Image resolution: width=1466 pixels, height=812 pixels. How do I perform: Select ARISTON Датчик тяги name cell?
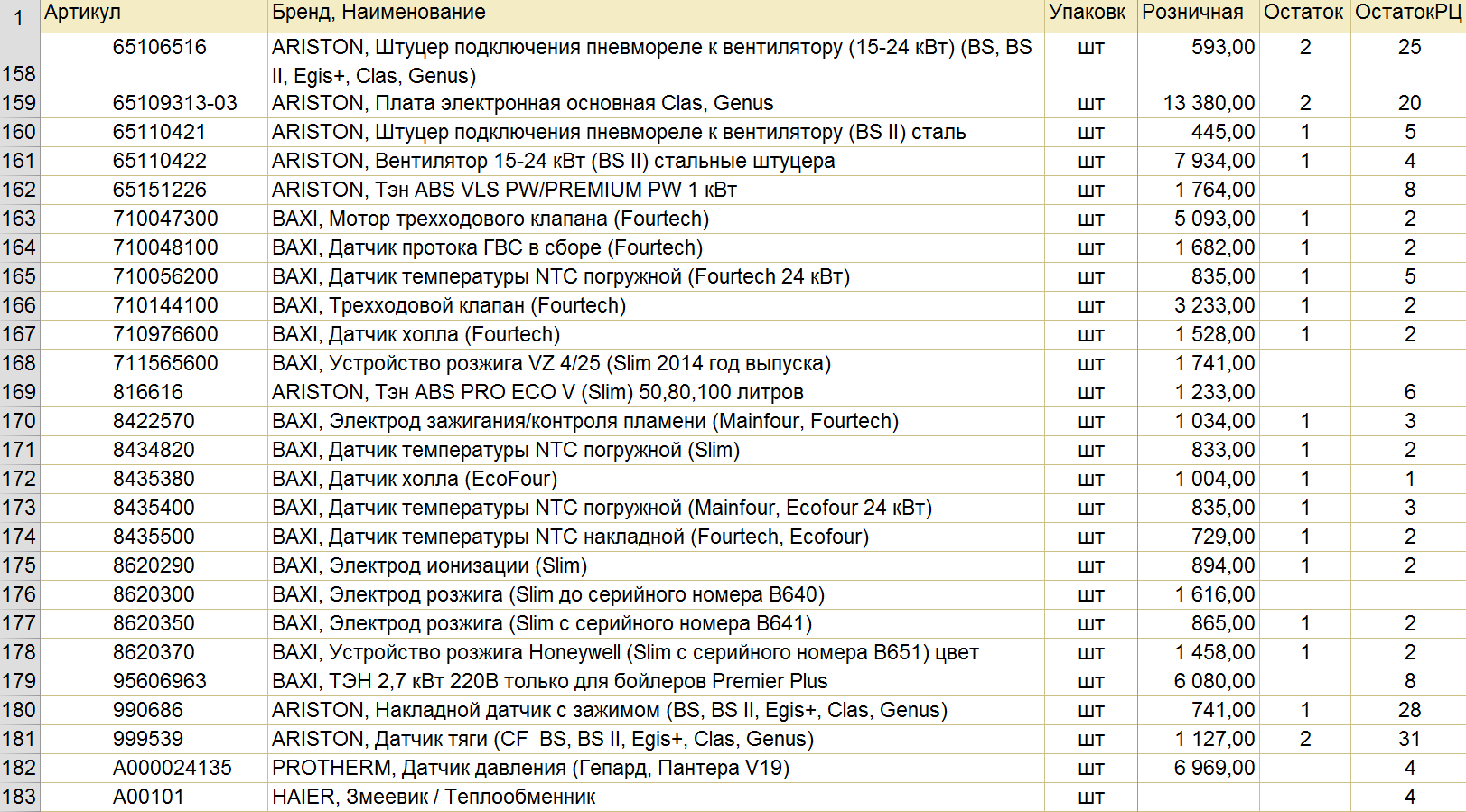[656, 739]
